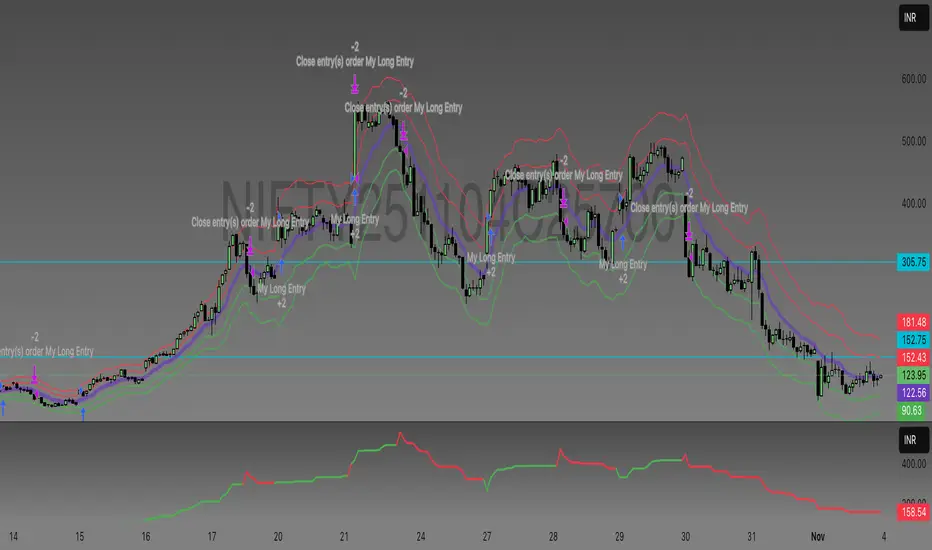This screenshot has height=550, width=932.
Task: Open the INR currency selector on main price scale
Action: 913,18
